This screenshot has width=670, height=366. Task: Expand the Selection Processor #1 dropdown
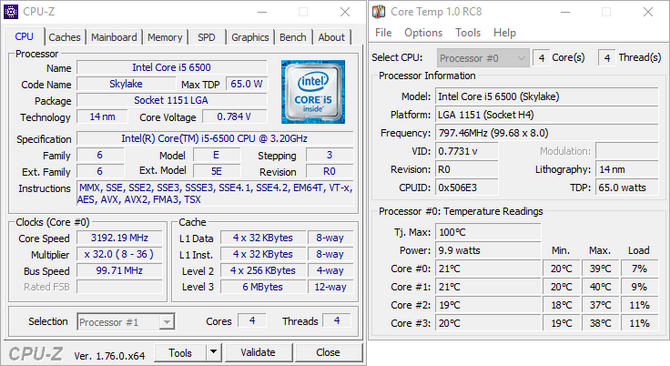point(126,322)
